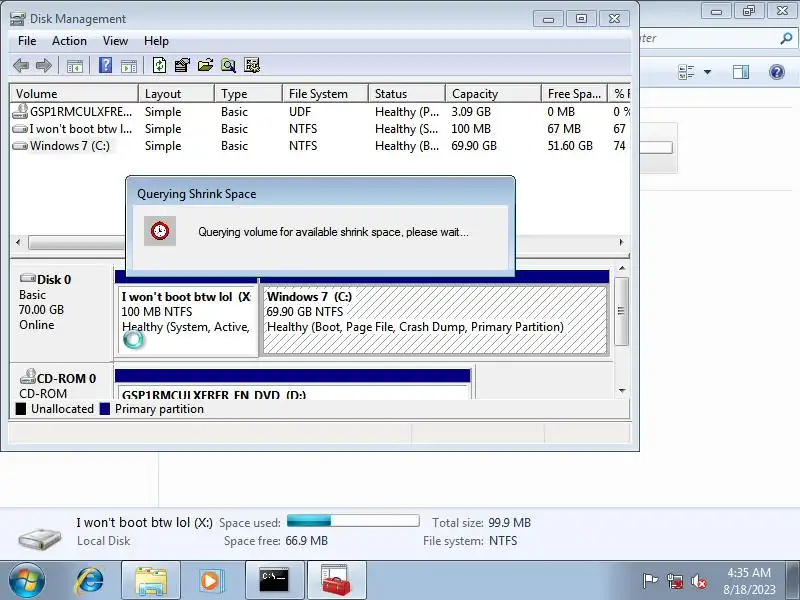Click local disk icon in Explorer details pane
This screenshot has width=800, height=600.
click(x=39, y=538)
